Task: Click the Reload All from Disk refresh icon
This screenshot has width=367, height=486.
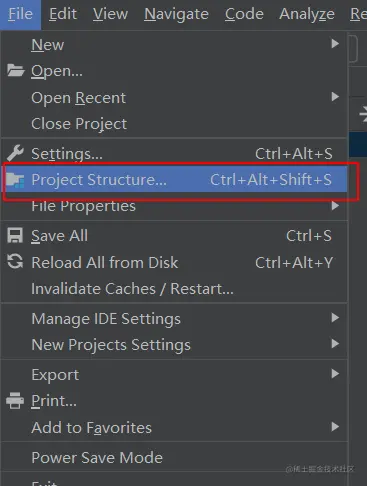Action: (15, 262)
